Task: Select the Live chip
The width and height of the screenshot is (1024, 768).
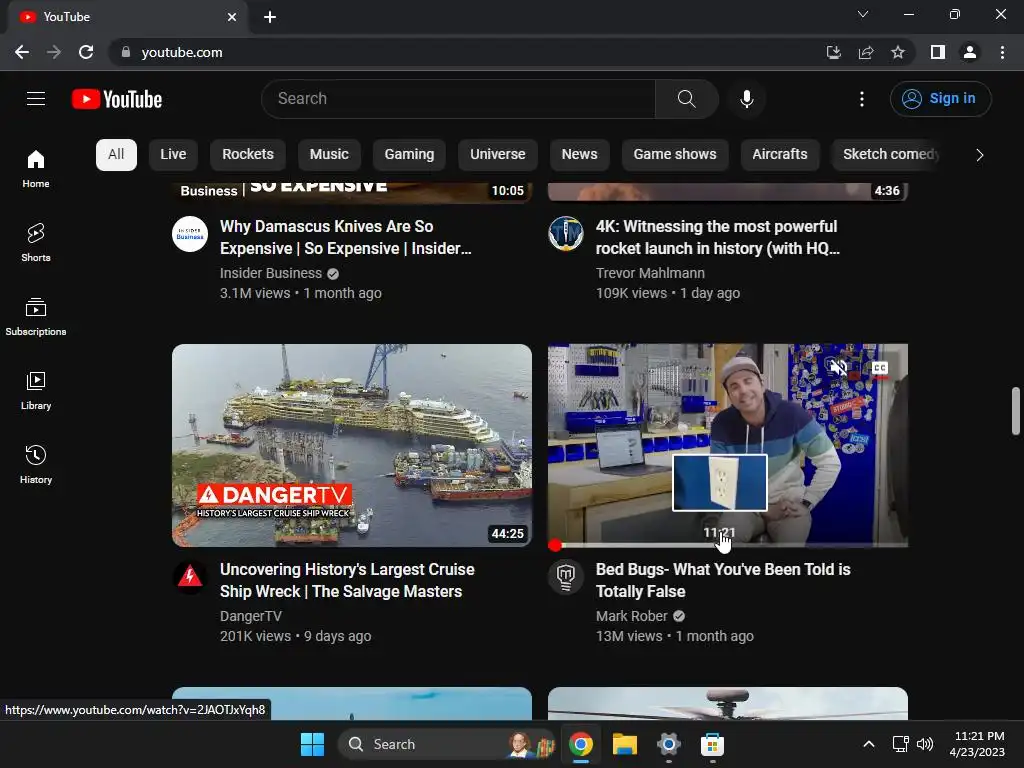Action: coord(173,155)
